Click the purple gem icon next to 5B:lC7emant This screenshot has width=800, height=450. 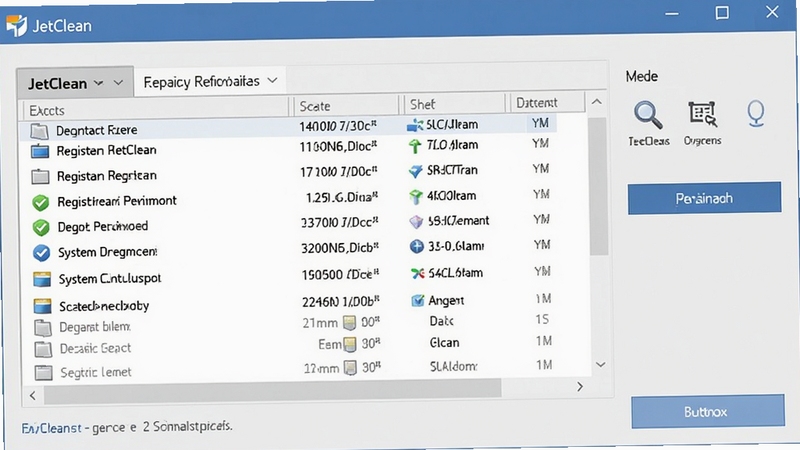[x=416, y=221]
